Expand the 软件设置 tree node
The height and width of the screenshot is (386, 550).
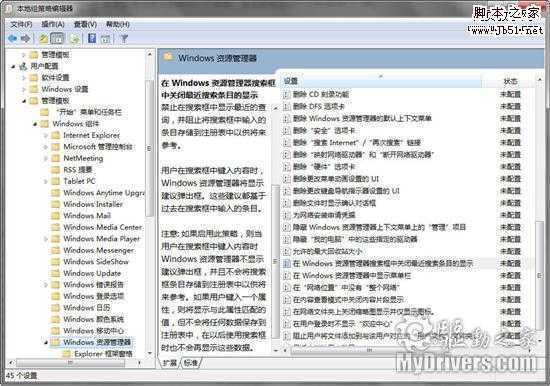(x=24, y=78)
